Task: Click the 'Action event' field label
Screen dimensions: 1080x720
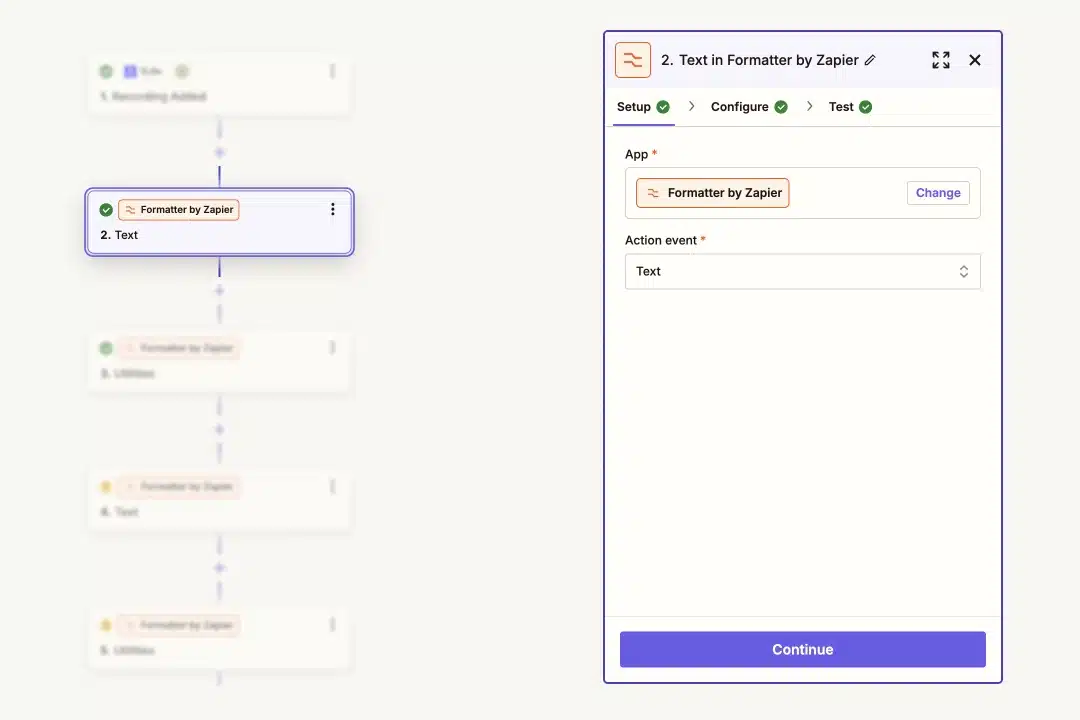Action: 661,240
